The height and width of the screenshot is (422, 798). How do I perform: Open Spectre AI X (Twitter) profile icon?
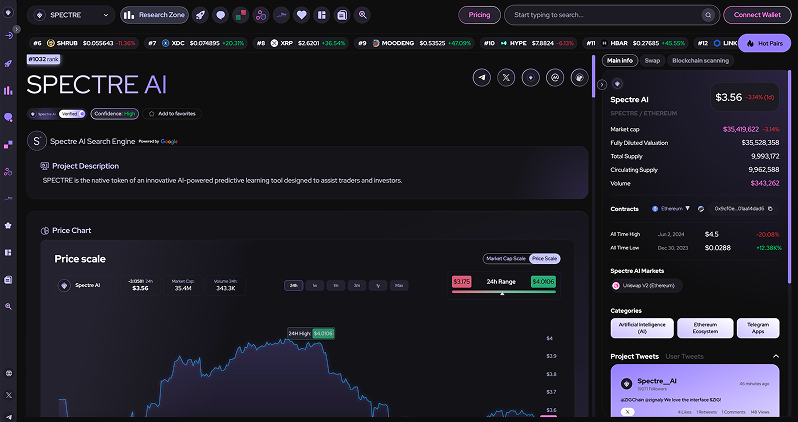(x=506, y=78)
